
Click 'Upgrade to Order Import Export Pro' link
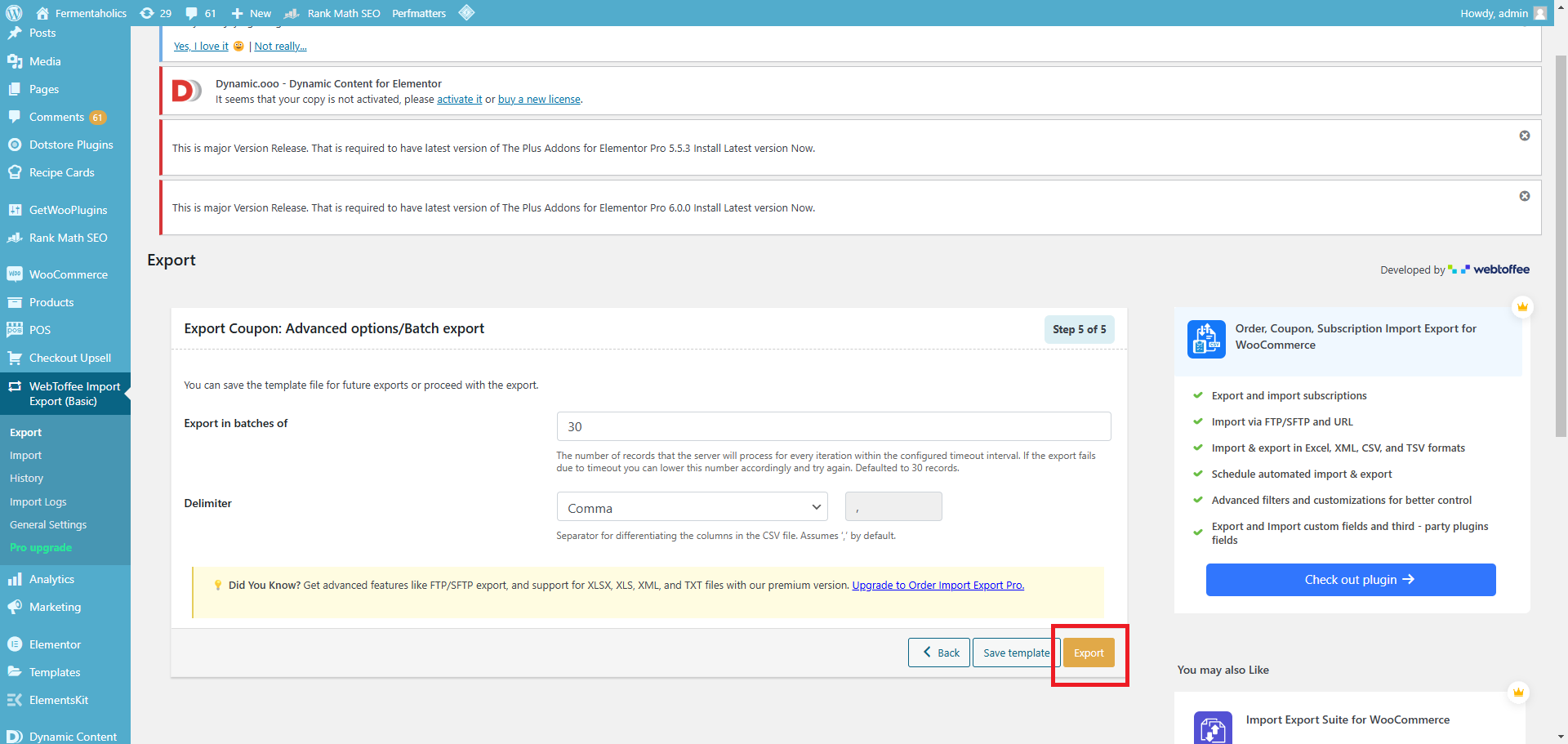pos(938,586)
